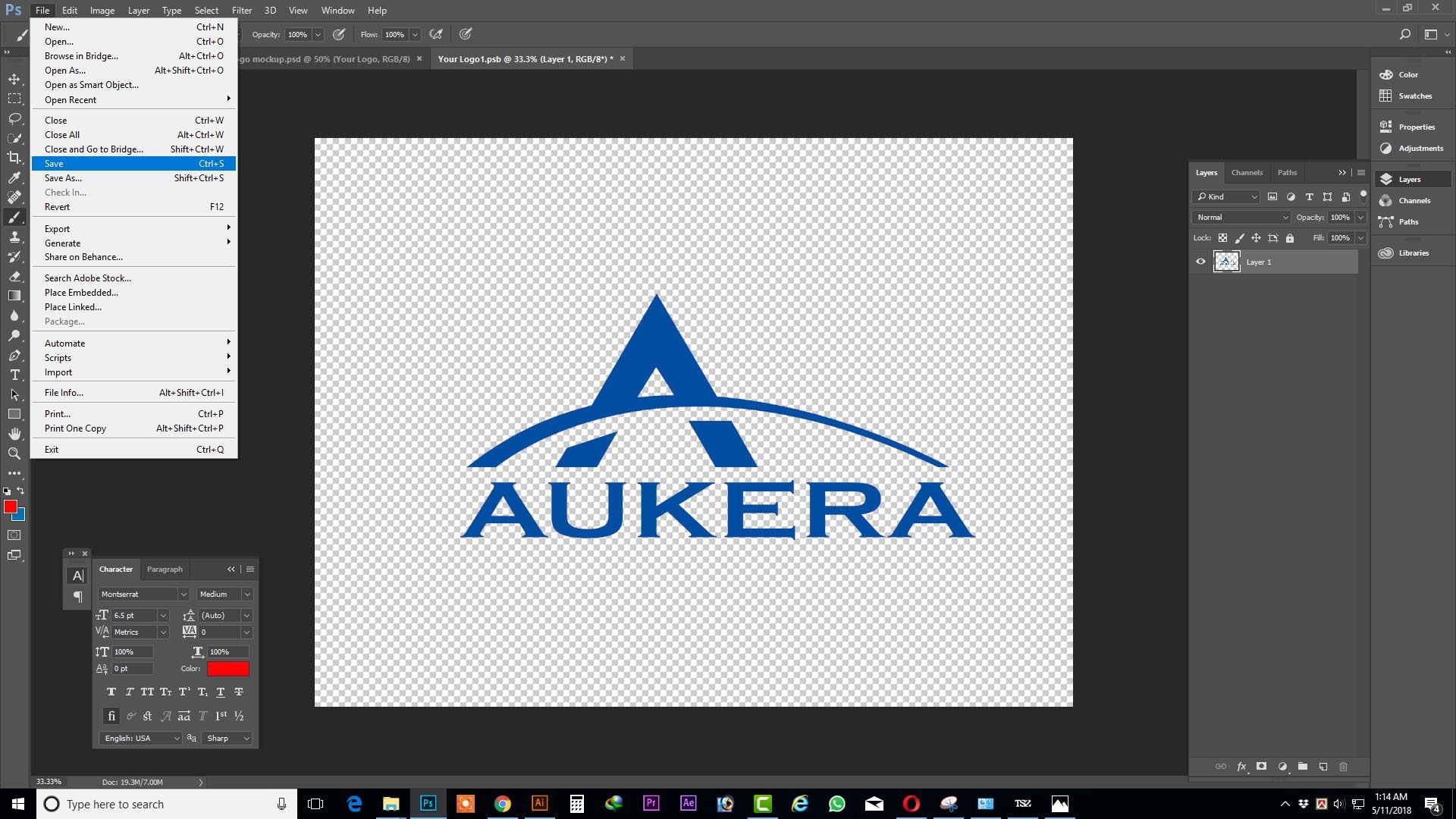The width and height of the screenshot is (1456, 819).
Task: Close the Your Logo1.psb document tab
Action: pyautogui.click(x=623, y=58)
